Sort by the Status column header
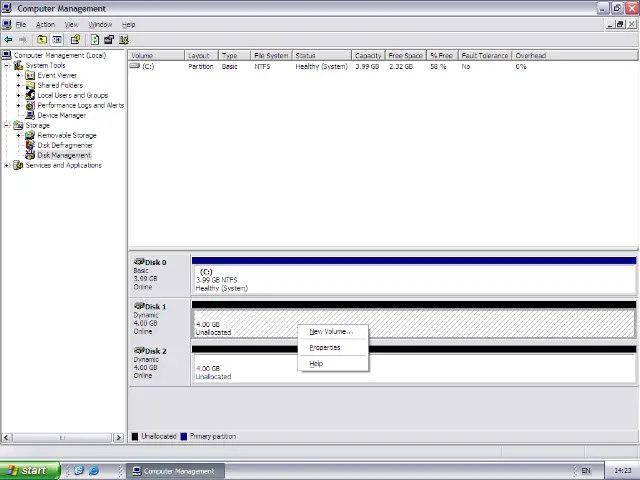This screenshot has height=480, width=640. tap(322, 56)
